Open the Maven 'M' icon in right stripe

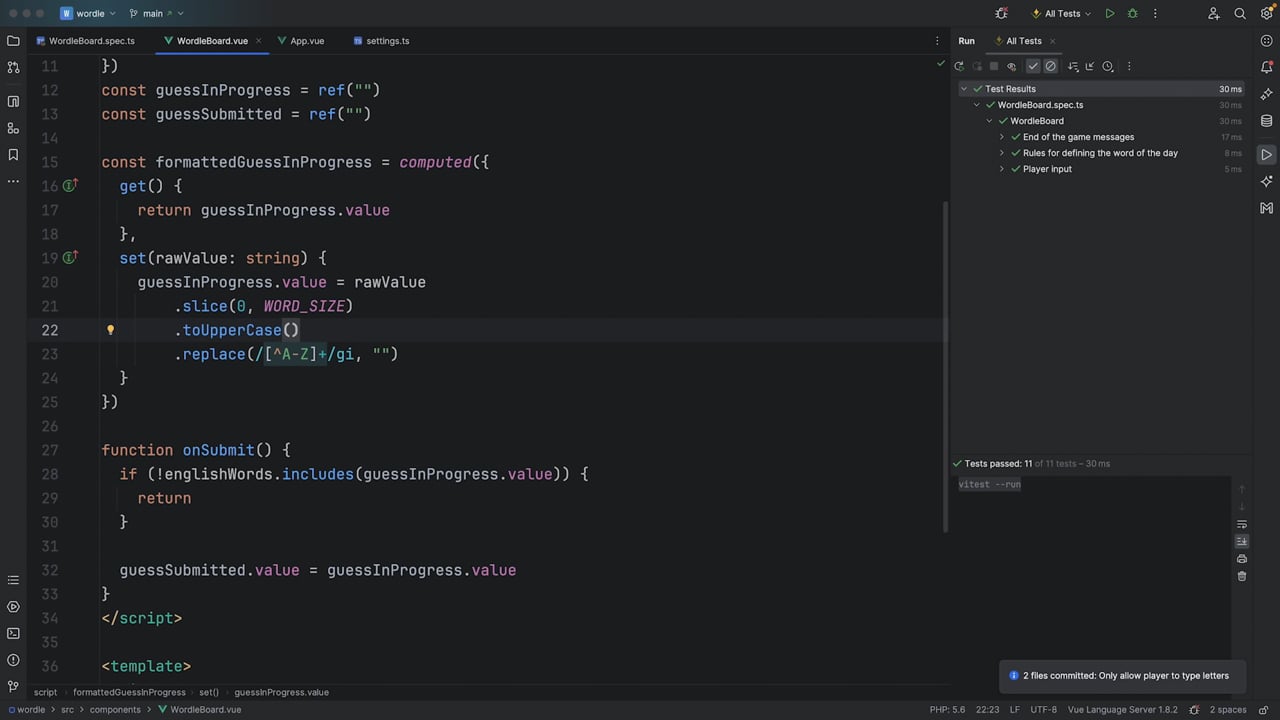point(1267,208)
